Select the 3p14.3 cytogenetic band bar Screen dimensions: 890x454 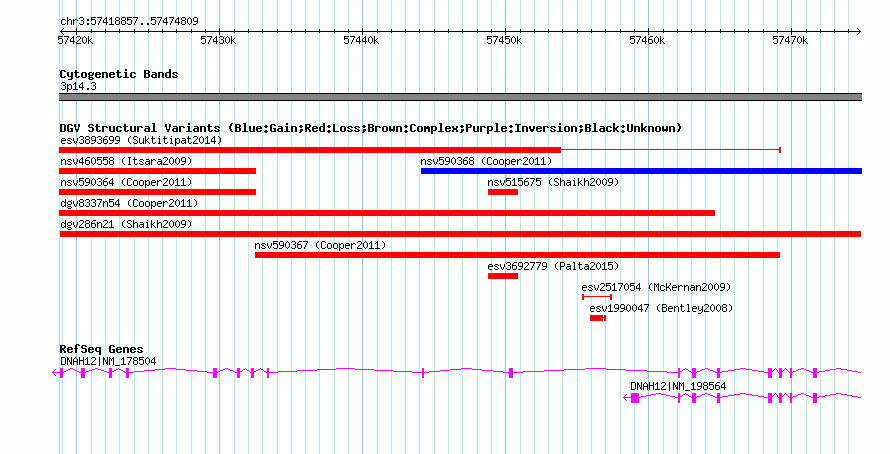click(460, 97)
